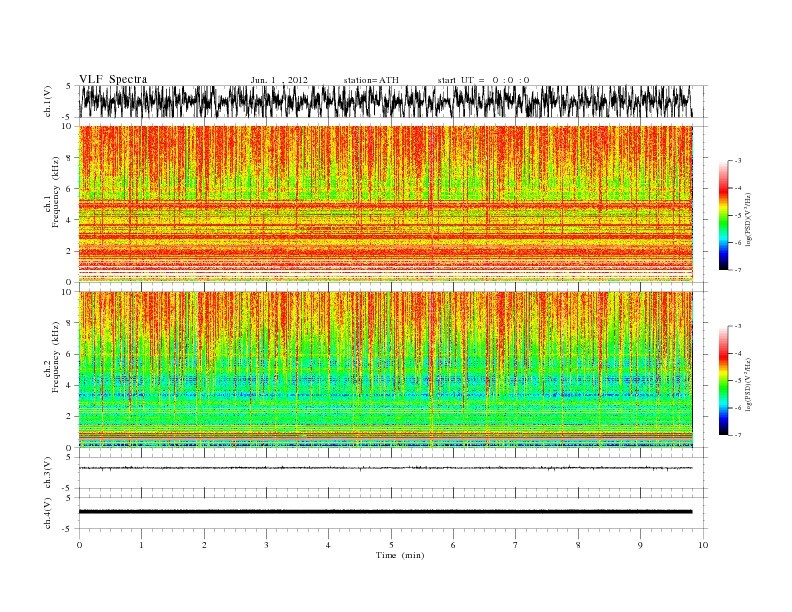Select the date text "Jun. 1 , 2012"
Screen dimensions: 792x612
tap(279, 80)
